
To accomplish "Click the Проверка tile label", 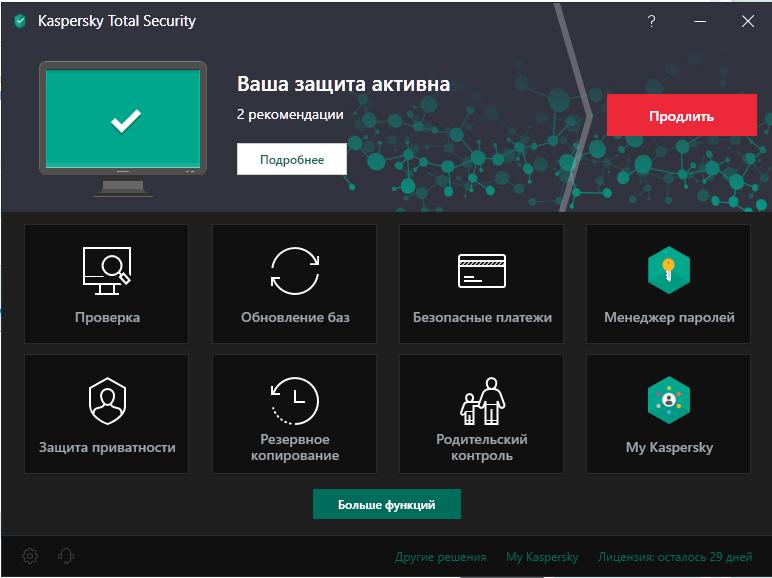I will [x=107, y=318].
